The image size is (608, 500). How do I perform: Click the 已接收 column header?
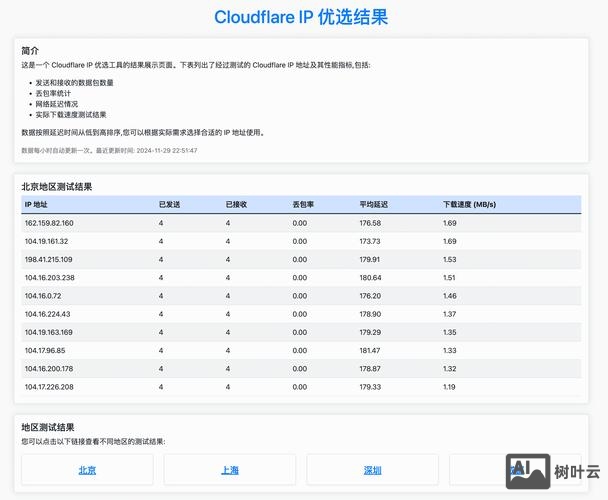(x=236, y=204)
